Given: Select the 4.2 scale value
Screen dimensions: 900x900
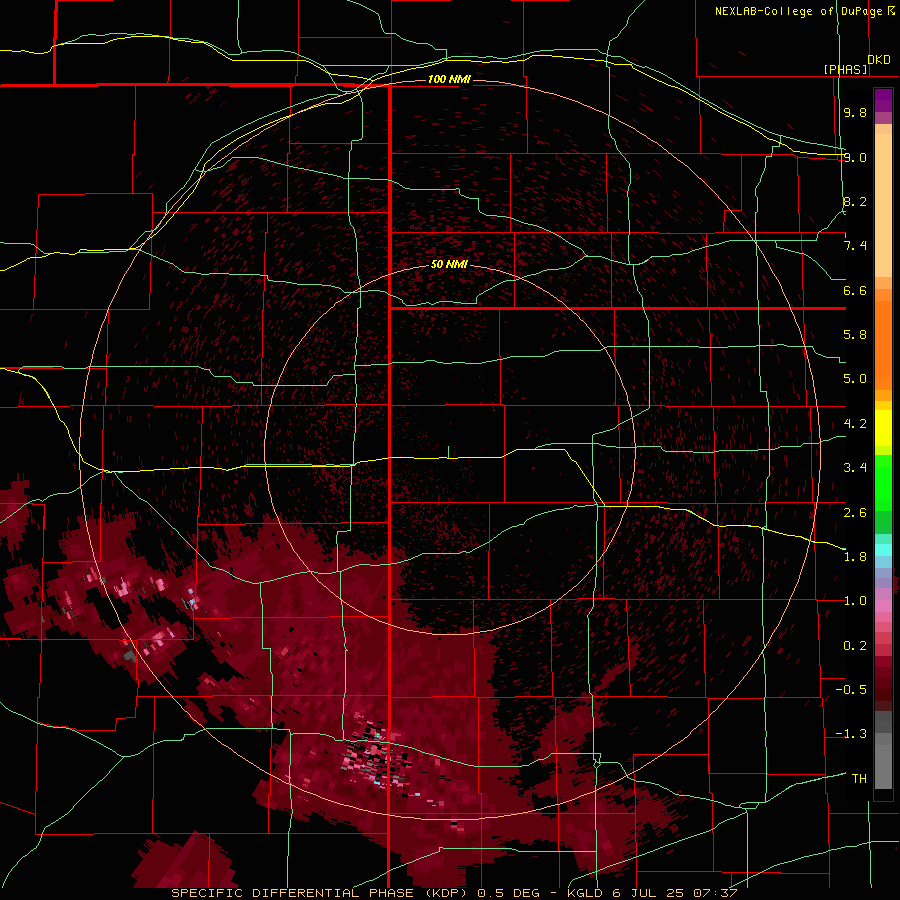Looking at the screenshot, I should tap(855, 424).
